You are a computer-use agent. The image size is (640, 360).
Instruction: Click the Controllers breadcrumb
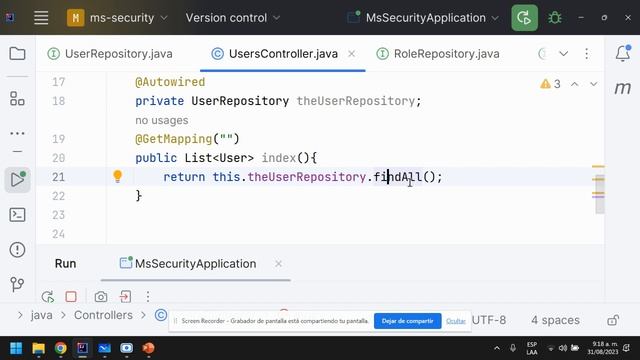[103, 315]
